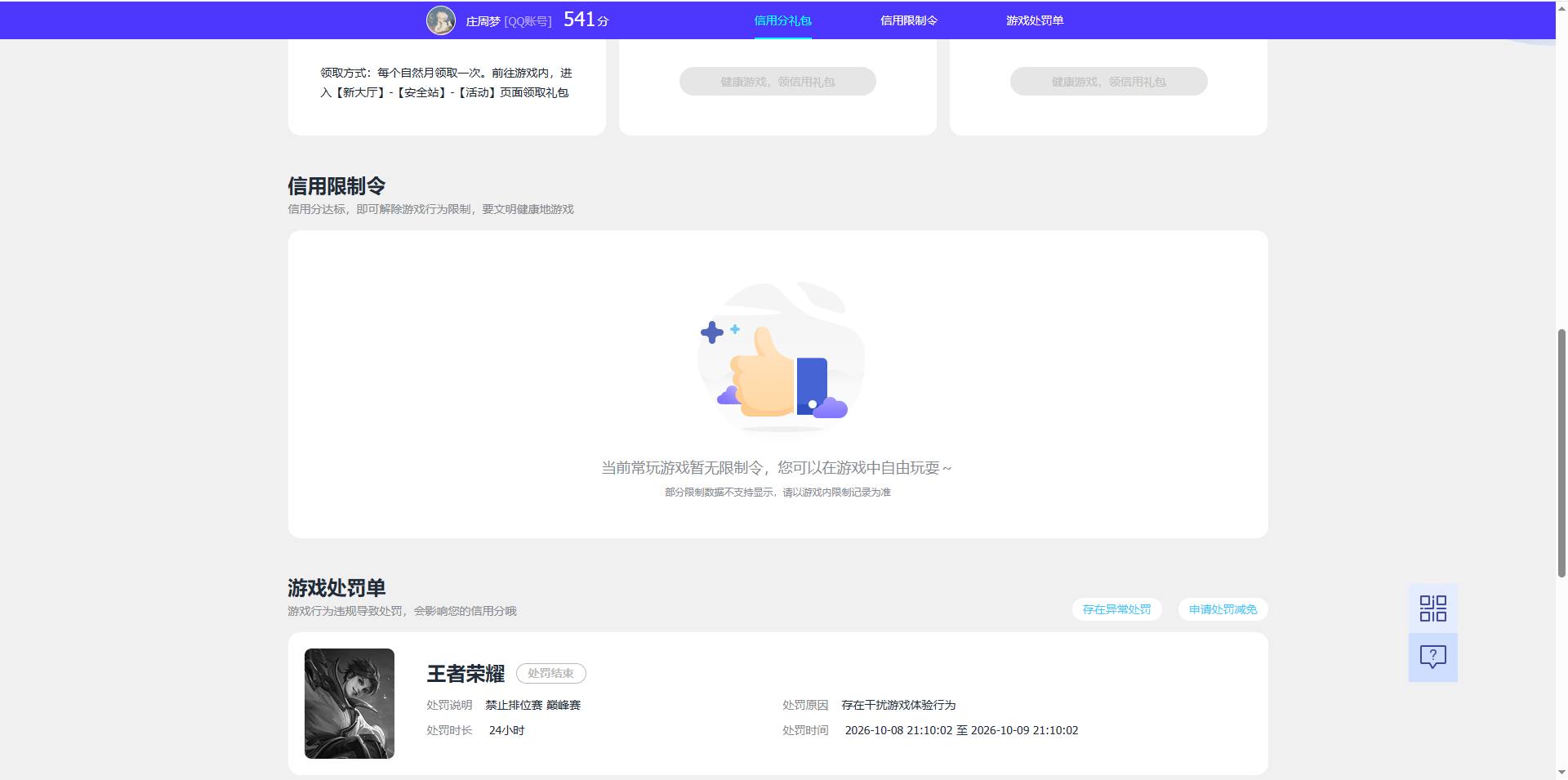Open the help question chat icon
Screen dimensions: 1568x780
(x=1432, y=657)
